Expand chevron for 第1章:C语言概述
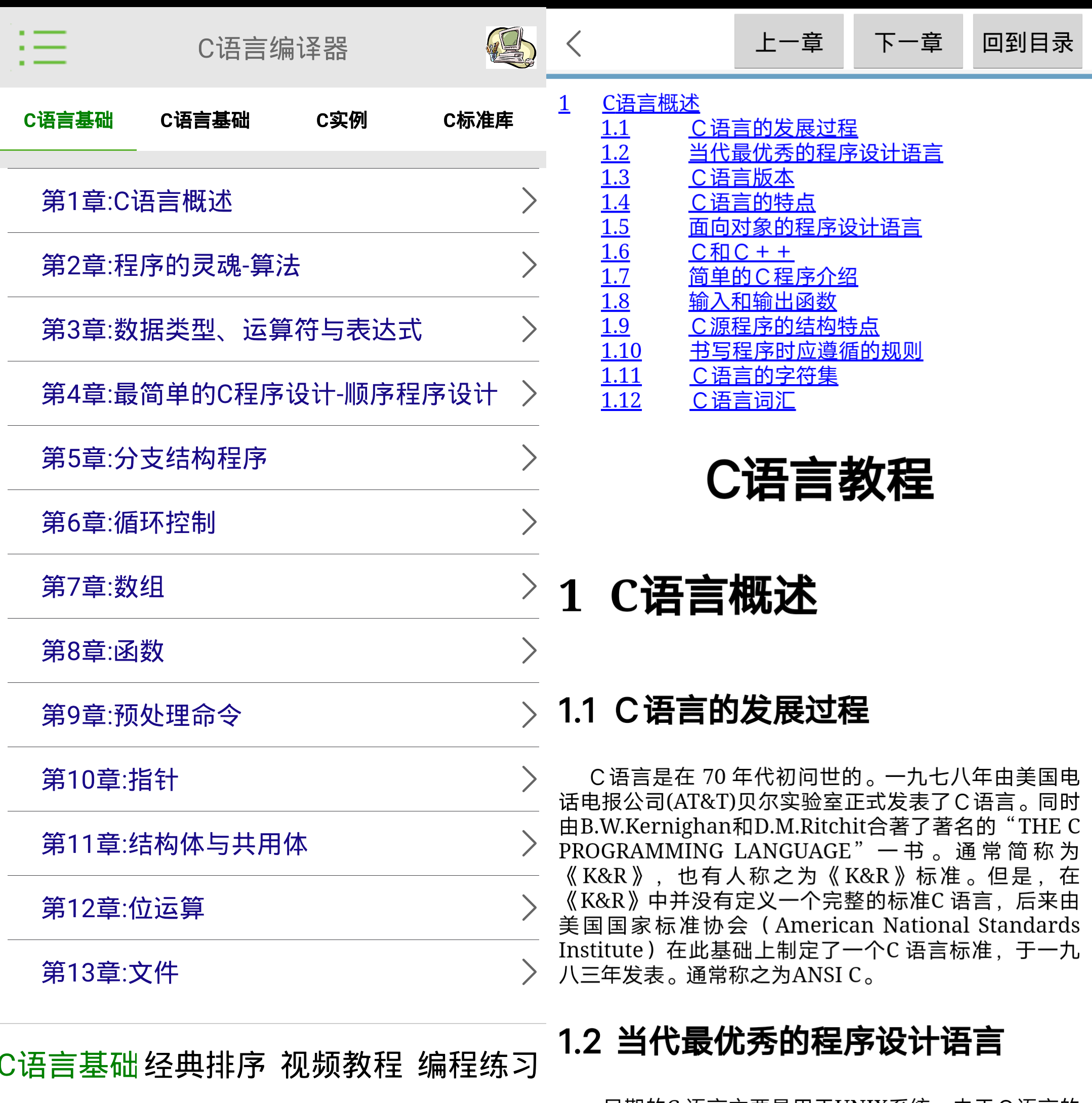This screenshot has width=1092, height=1103. [530, 201]
